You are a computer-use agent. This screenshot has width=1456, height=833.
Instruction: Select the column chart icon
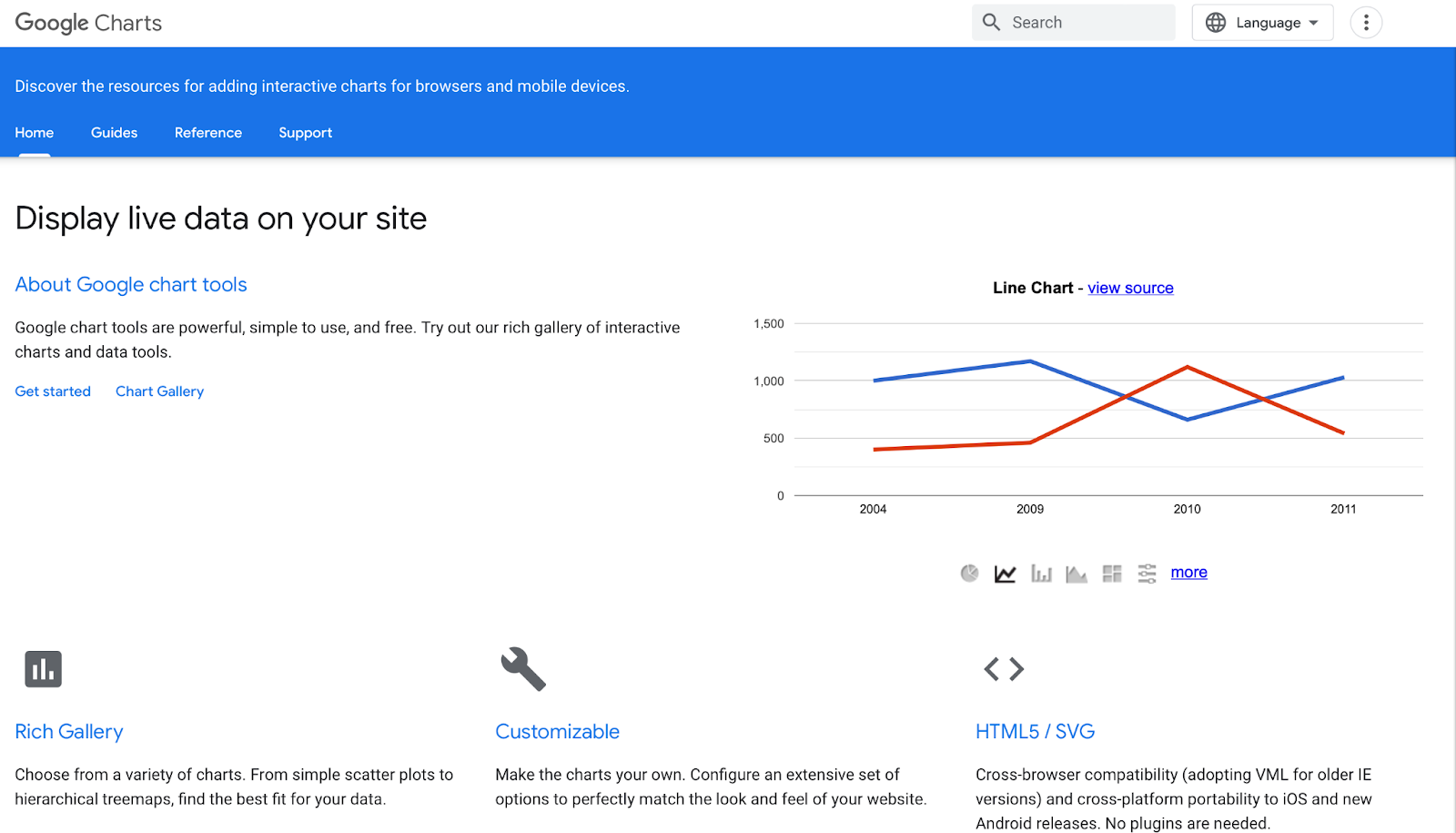pos(1041,574)
